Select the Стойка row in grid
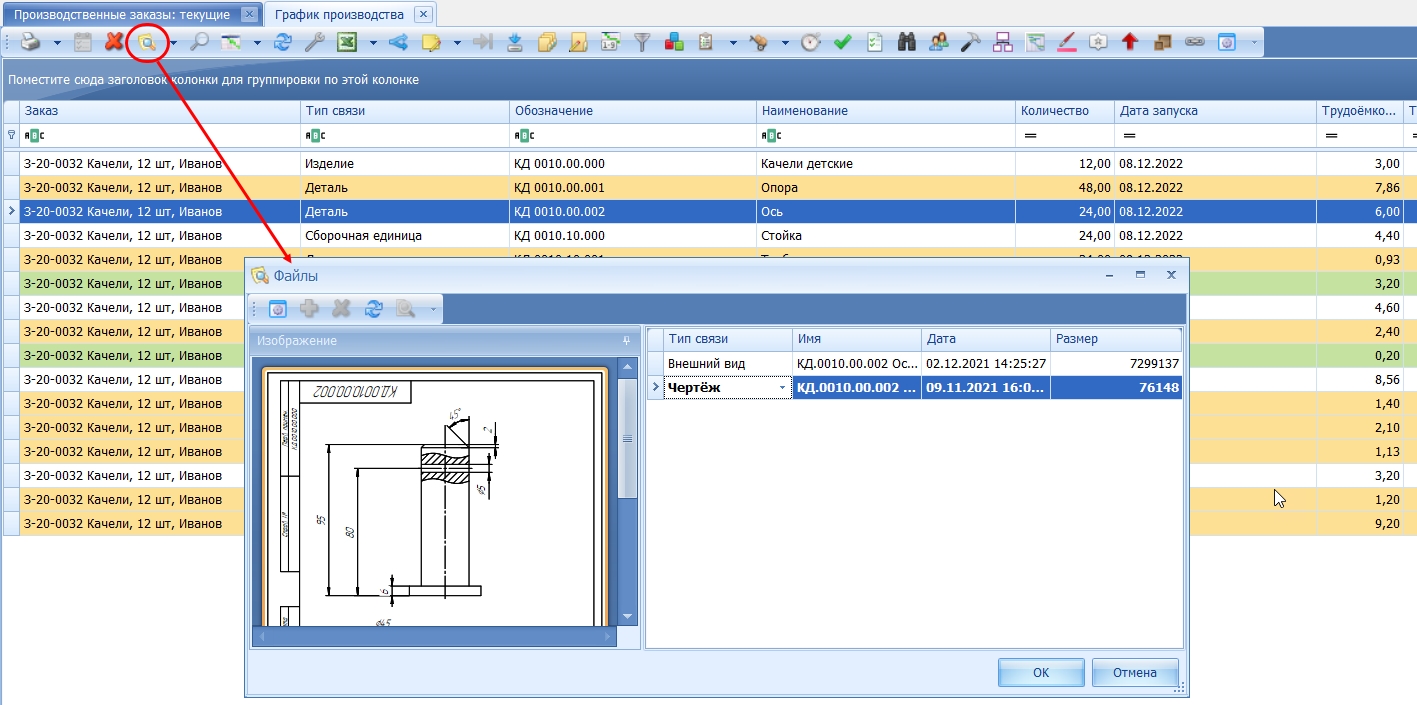The image size is (1417, 705). [x=710, y=235]
